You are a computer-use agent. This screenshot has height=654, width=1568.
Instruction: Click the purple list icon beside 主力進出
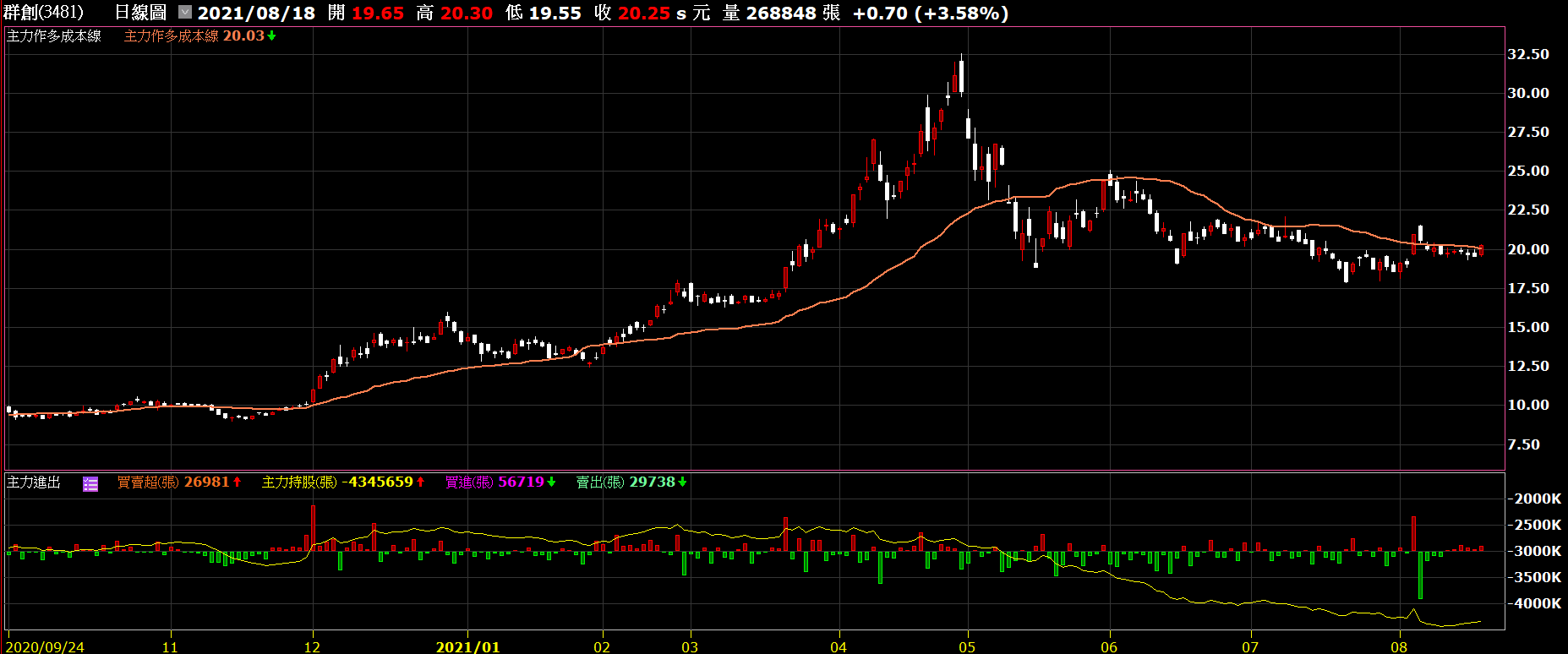click(x=90, y=483)
